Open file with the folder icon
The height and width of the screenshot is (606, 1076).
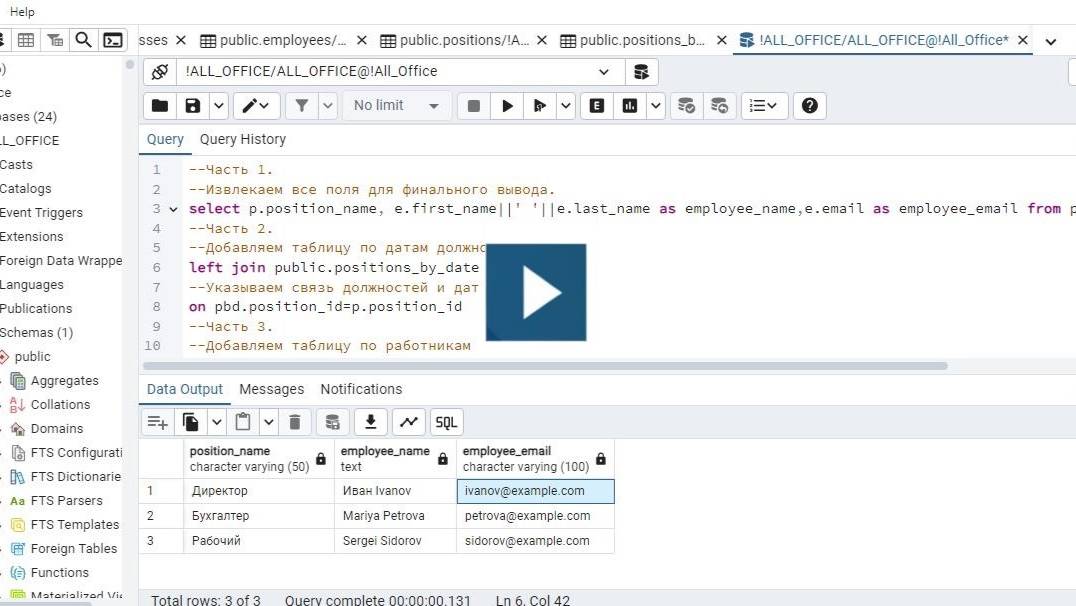point(160,106)
